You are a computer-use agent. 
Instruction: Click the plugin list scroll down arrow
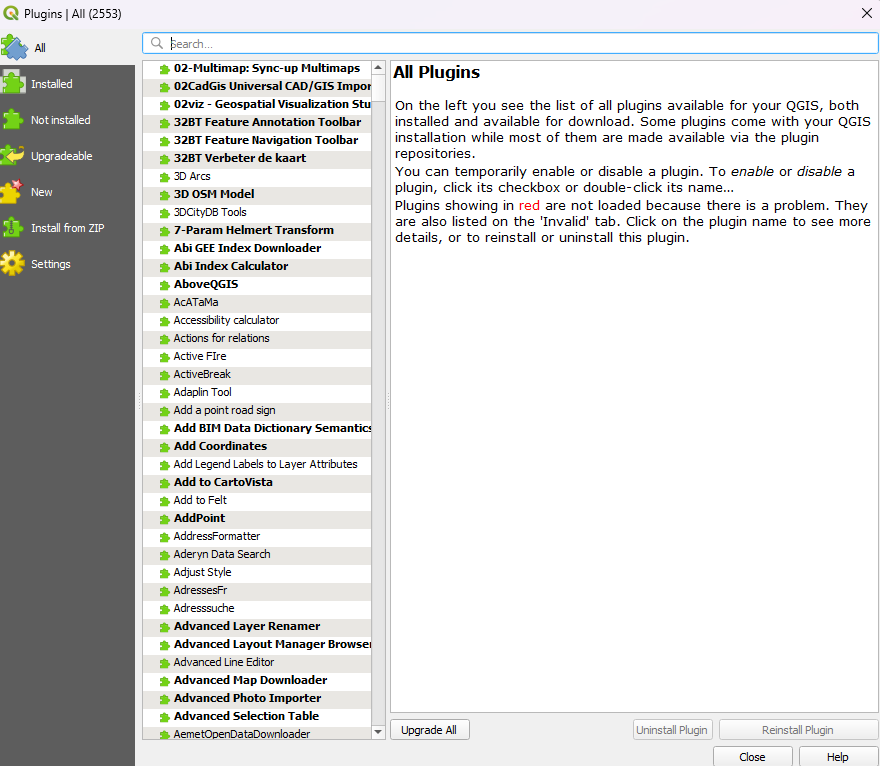coord(378,732)
